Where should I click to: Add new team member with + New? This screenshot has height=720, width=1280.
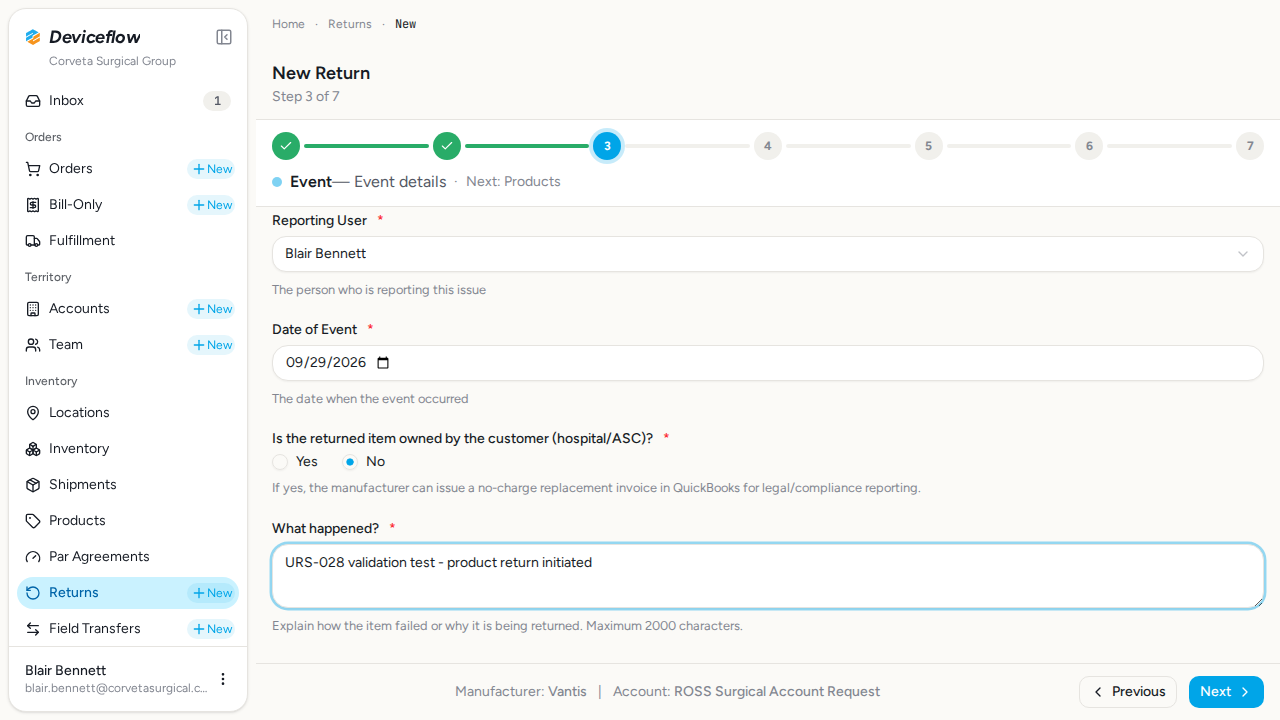[212, 345]
